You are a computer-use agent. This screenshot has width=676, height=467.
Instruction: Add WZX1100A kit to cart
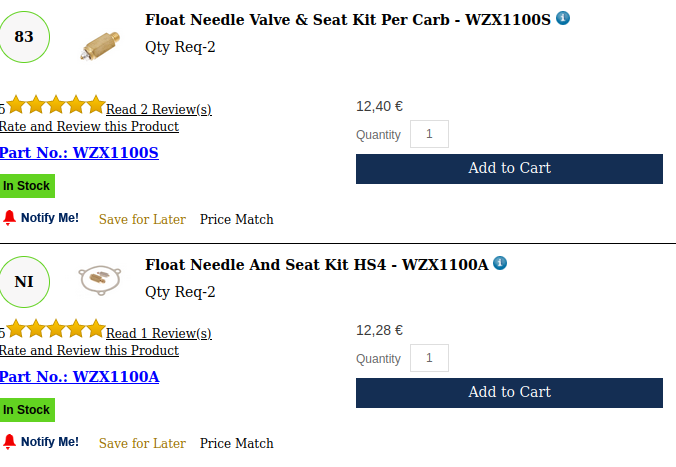tap(509, 392)
